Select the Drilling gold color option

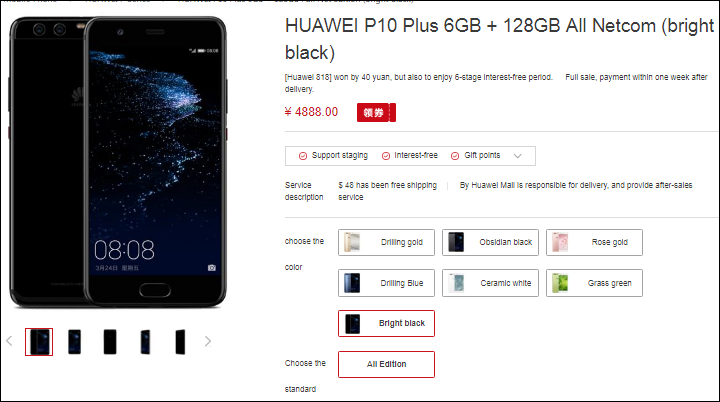[x=386, y=242]
